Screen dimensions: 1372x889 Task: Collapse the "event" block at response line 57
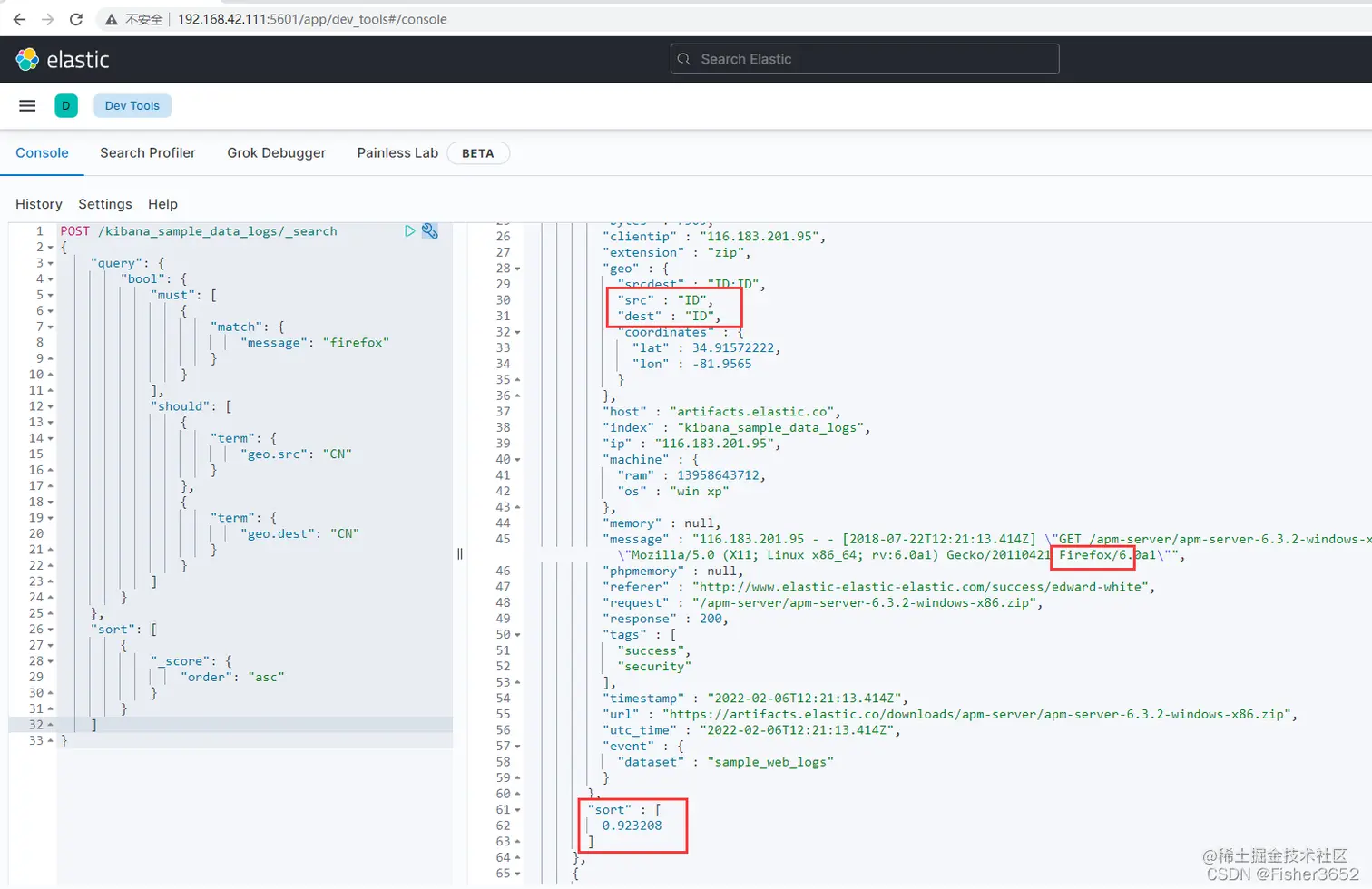(517, 747)
